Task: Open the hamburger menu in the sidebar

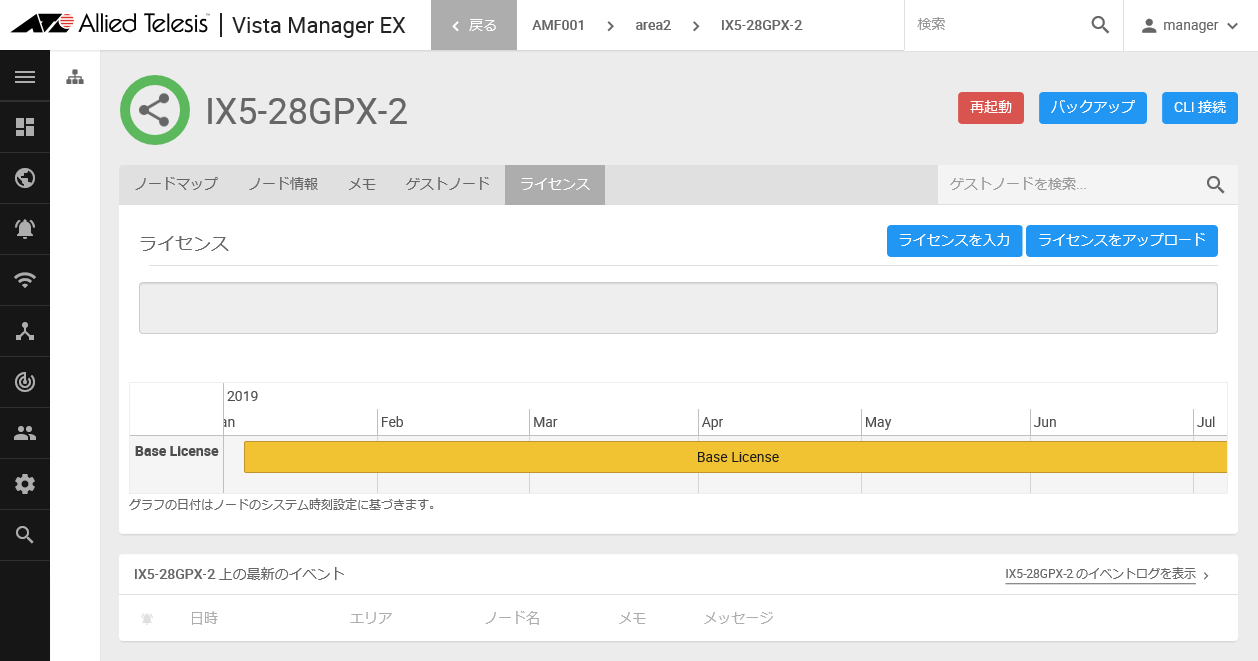Action: 25,77
